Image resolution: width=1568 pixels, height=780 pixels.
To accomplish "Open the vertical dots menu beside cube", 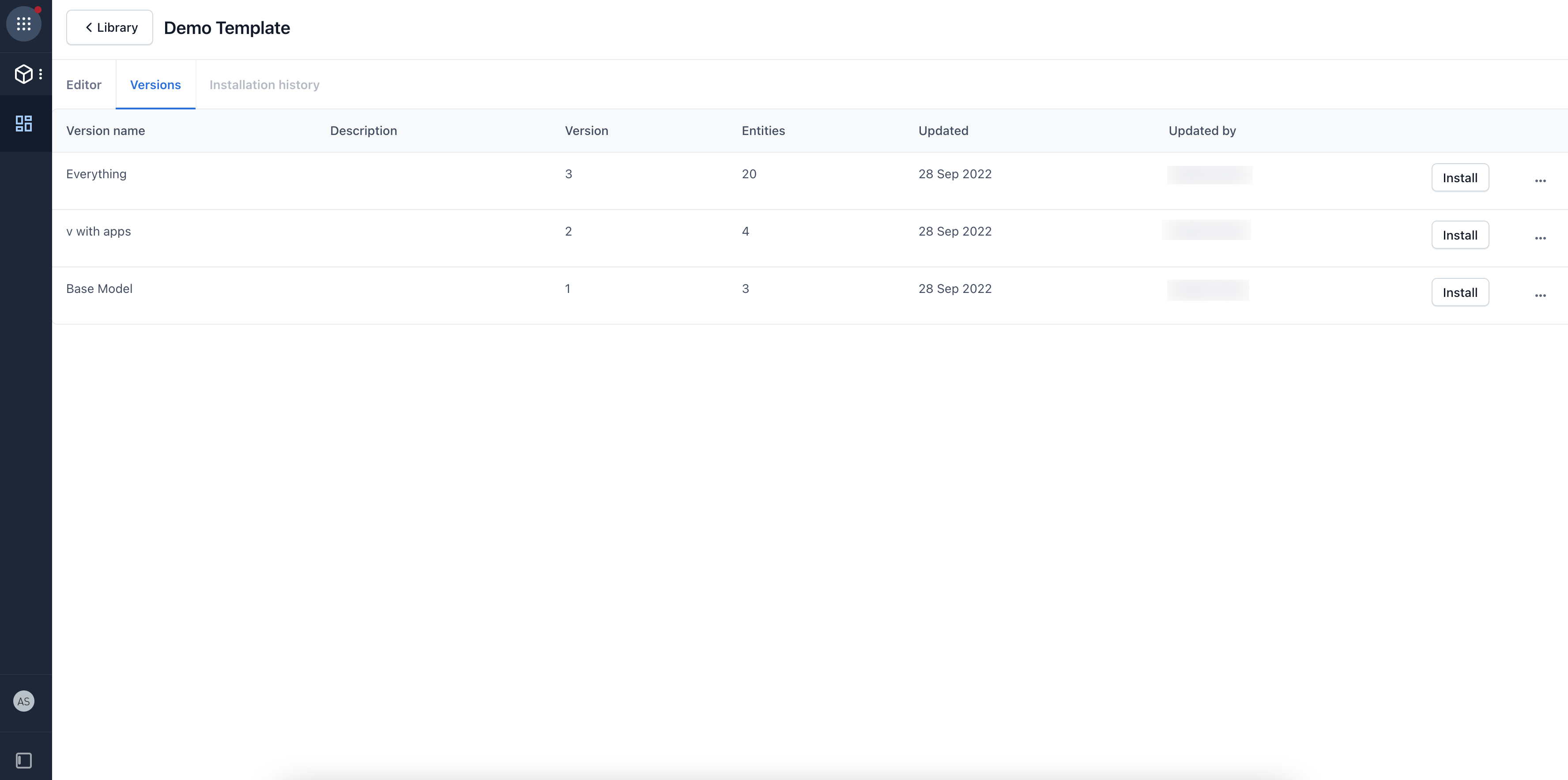I will pos(41,74).
